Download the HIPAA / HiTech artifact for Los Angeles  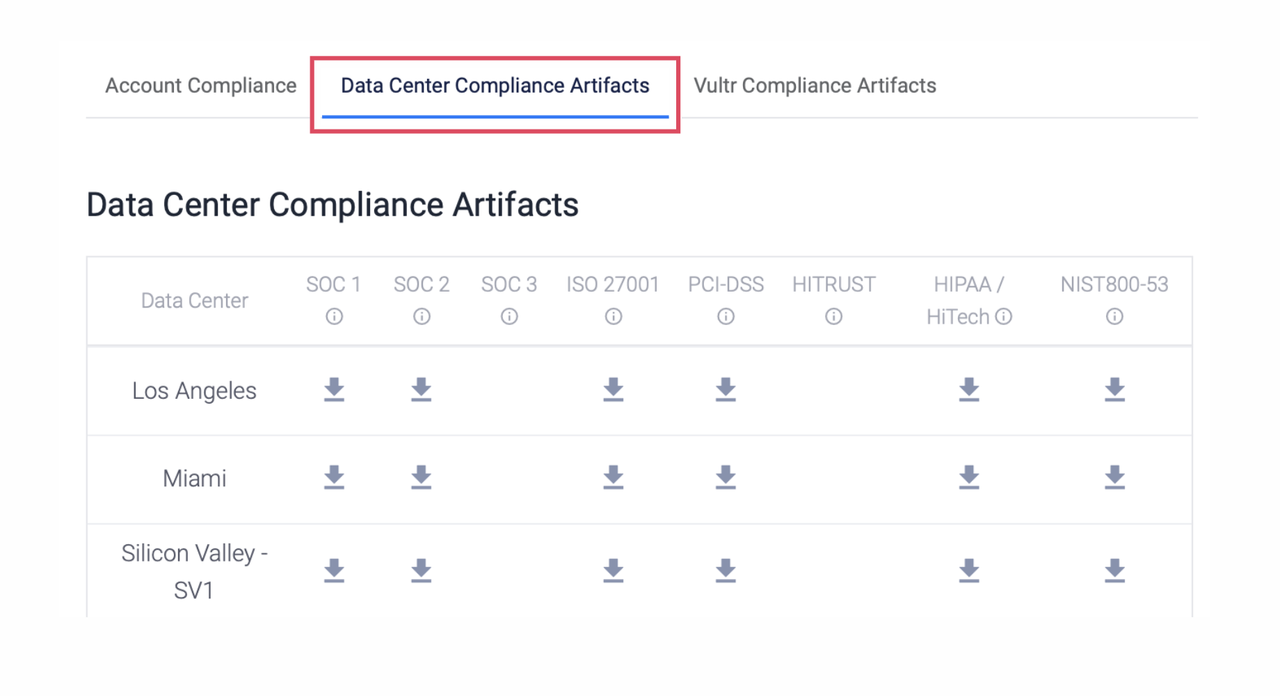tap(968, 390)
